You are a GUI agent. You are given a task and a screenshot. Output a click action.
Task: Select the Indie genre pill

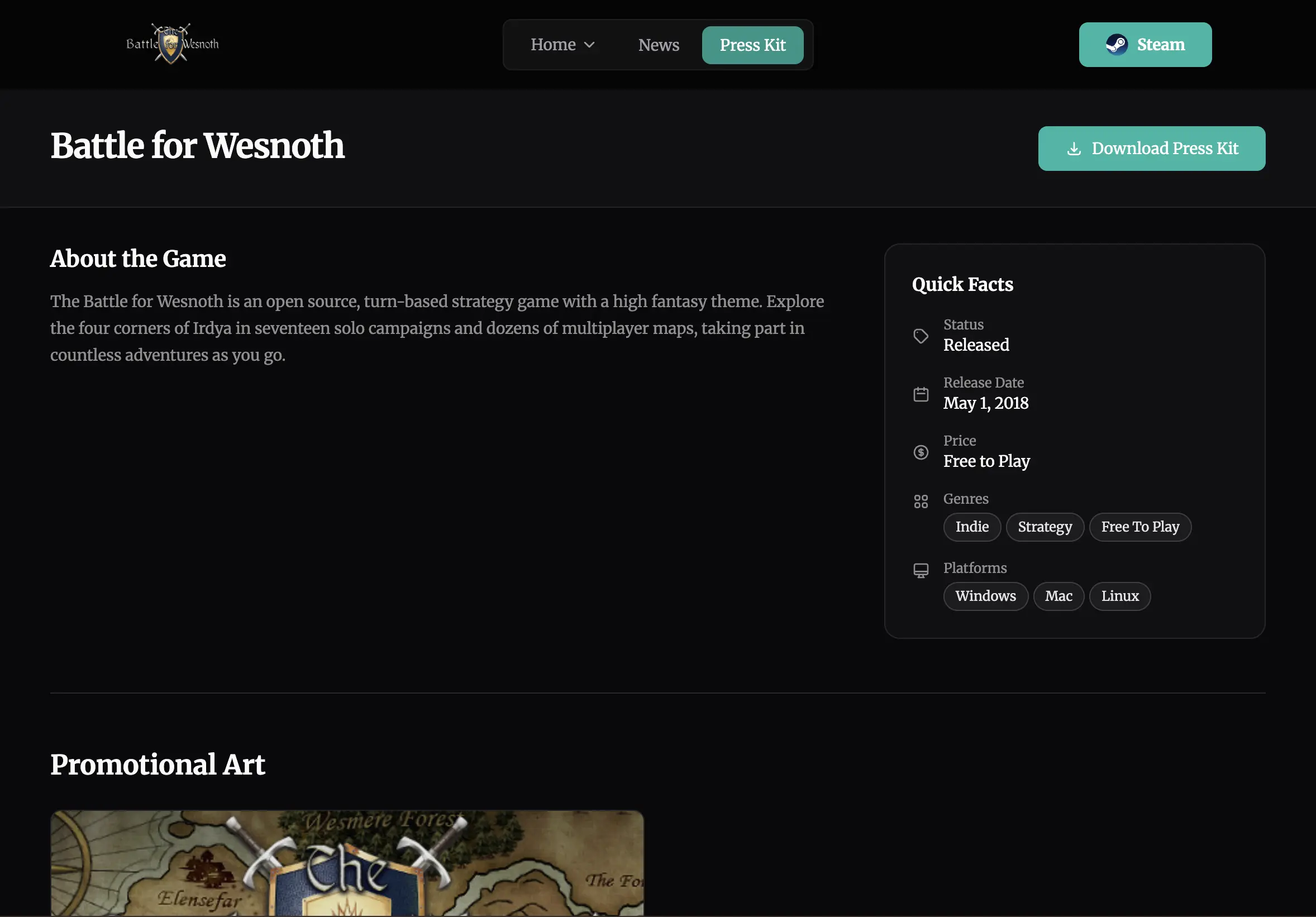click(x=971, y=527)
